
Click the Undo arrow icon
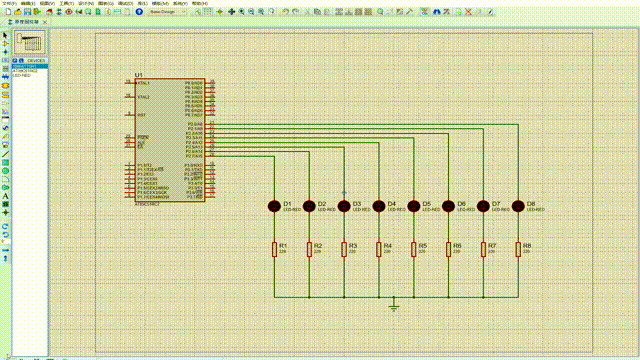click(286, 12)
